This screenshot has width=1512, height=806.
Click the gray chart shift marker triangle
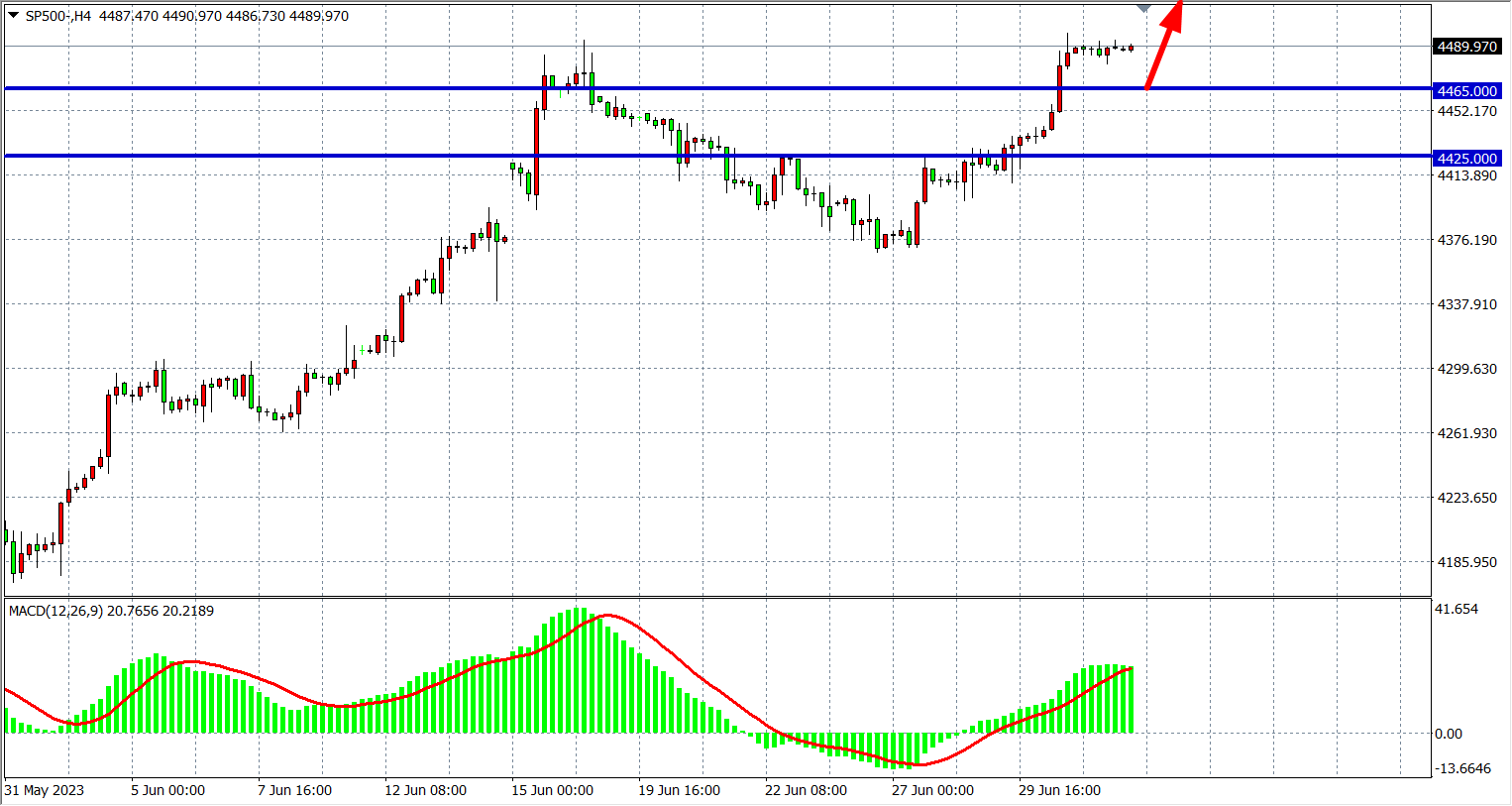coord(1143,8)
